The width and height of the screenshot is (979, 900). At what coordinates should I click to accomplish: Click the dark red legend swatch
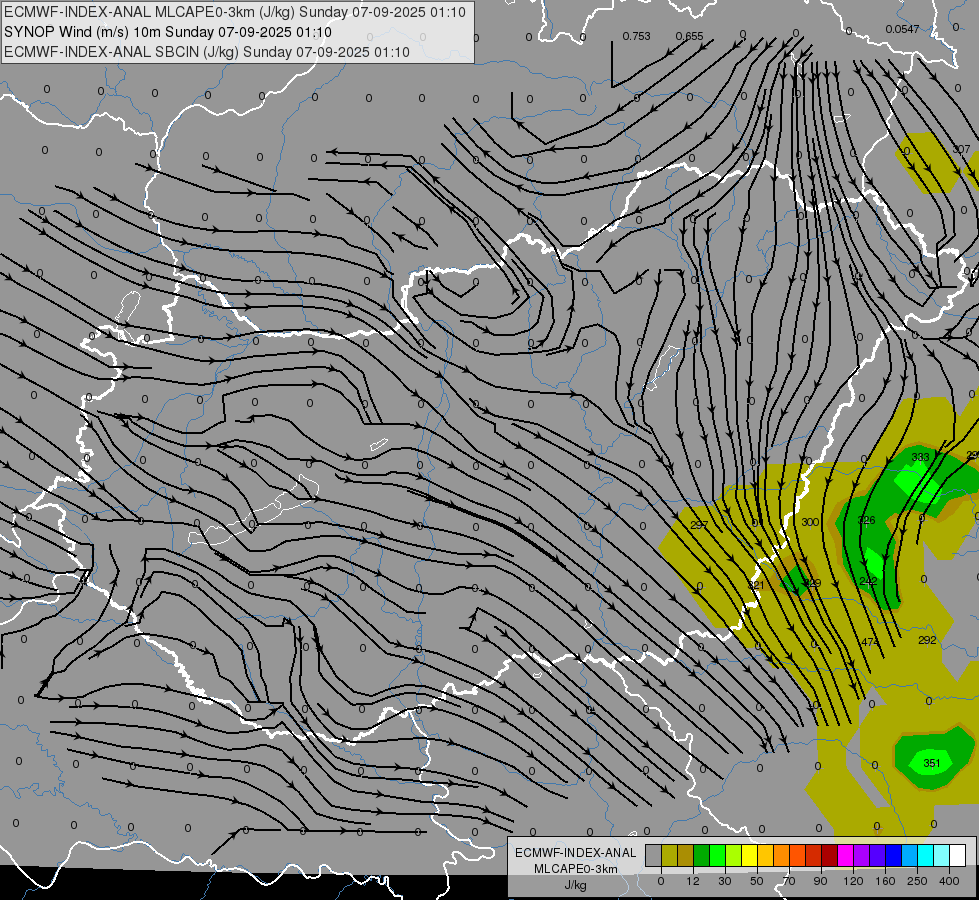(x=830, y=855)
